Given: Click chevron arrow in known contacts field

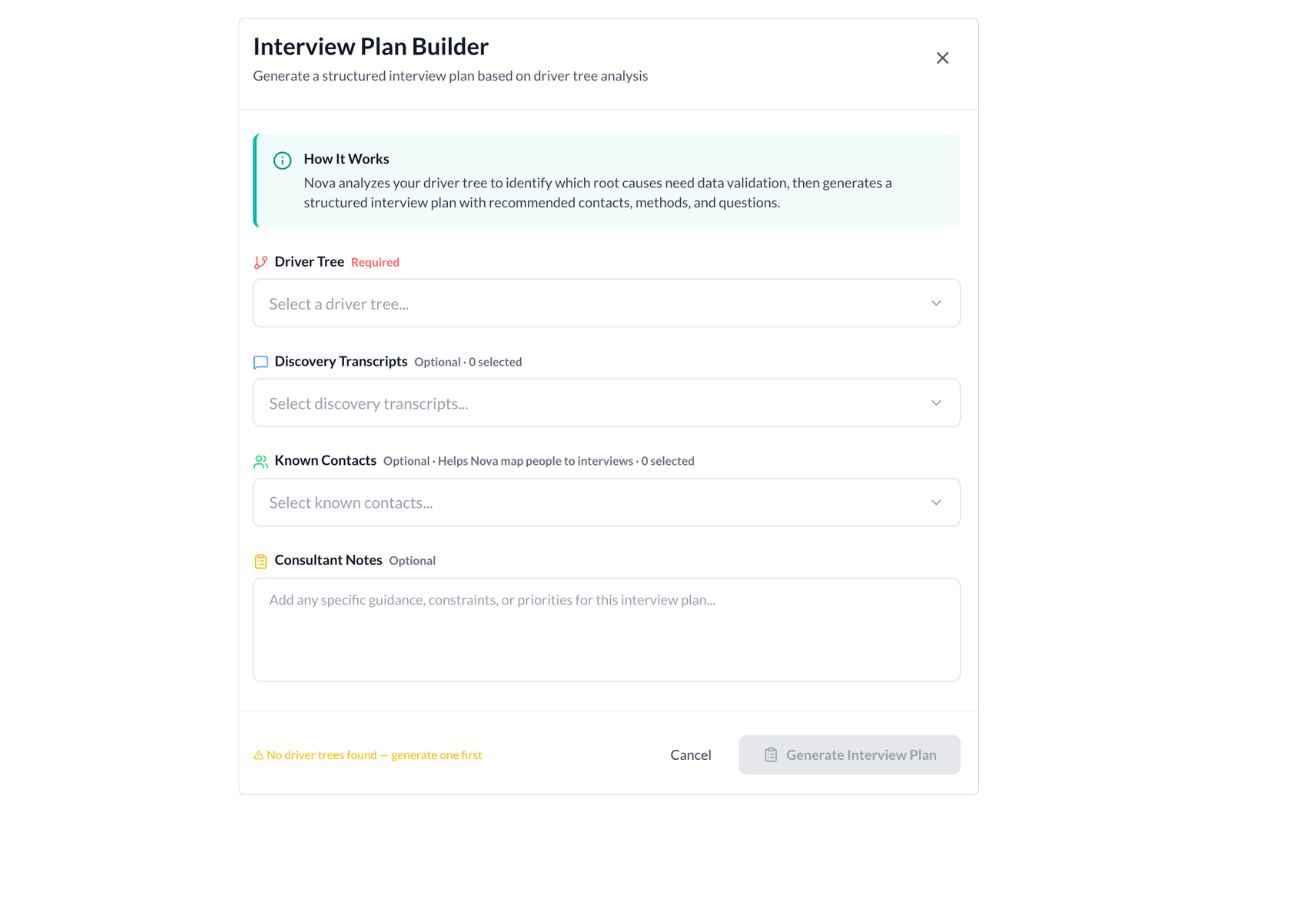Looking at the screenshot, I should [x=936, y=502].
